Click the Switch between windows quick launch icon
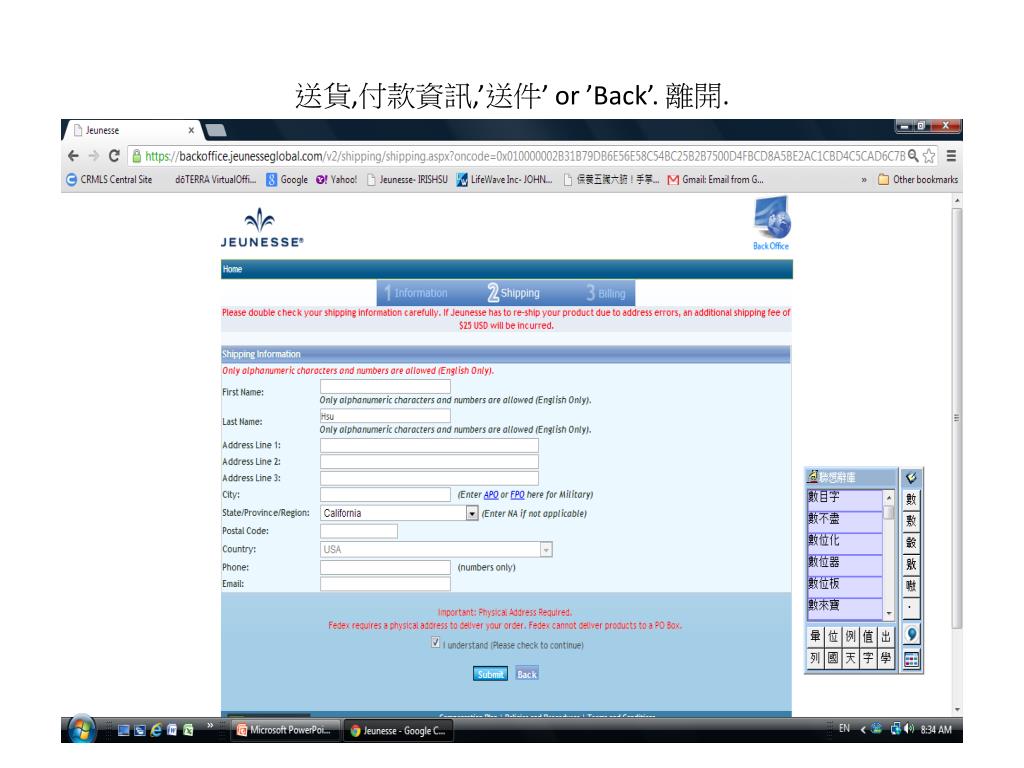The width and height of the screenshot is (1024, 768). pos(140,730)
